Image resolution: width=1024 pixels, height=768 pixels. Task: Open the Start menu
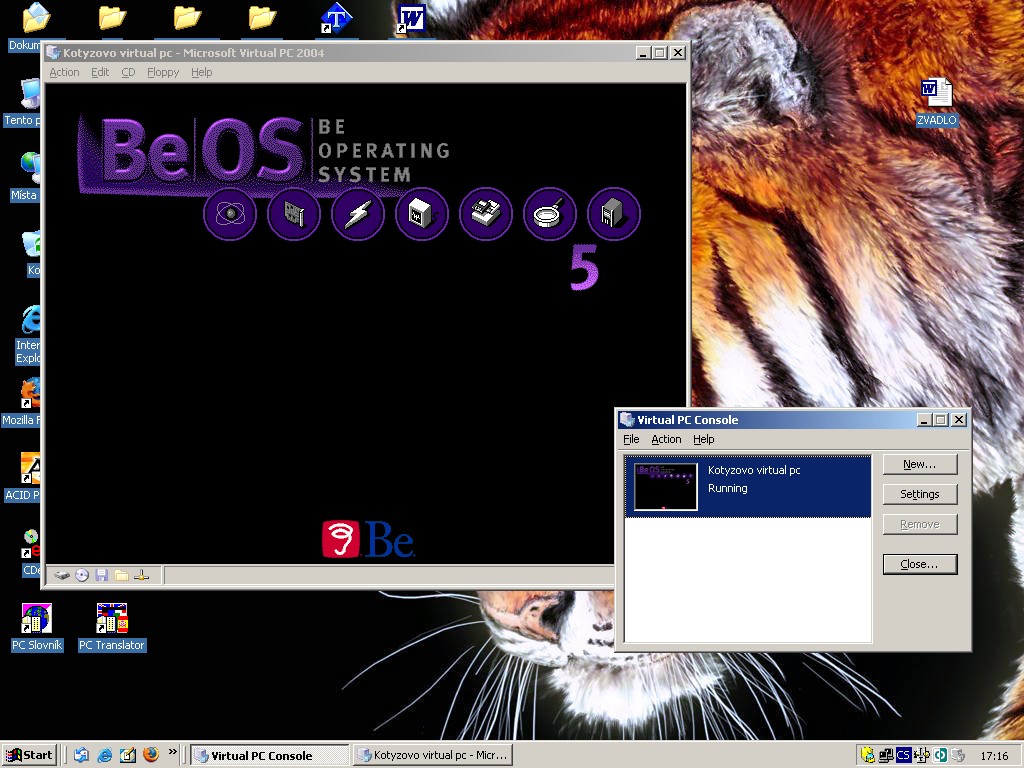pyautogui.click(x=29, y=755)
